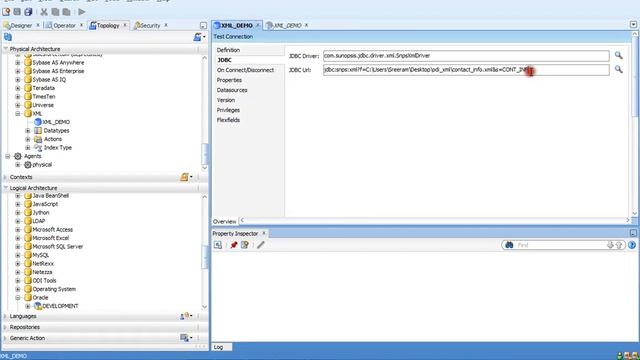Click the Find next down arrow
The image size is (640, 360).
(610, 245)
